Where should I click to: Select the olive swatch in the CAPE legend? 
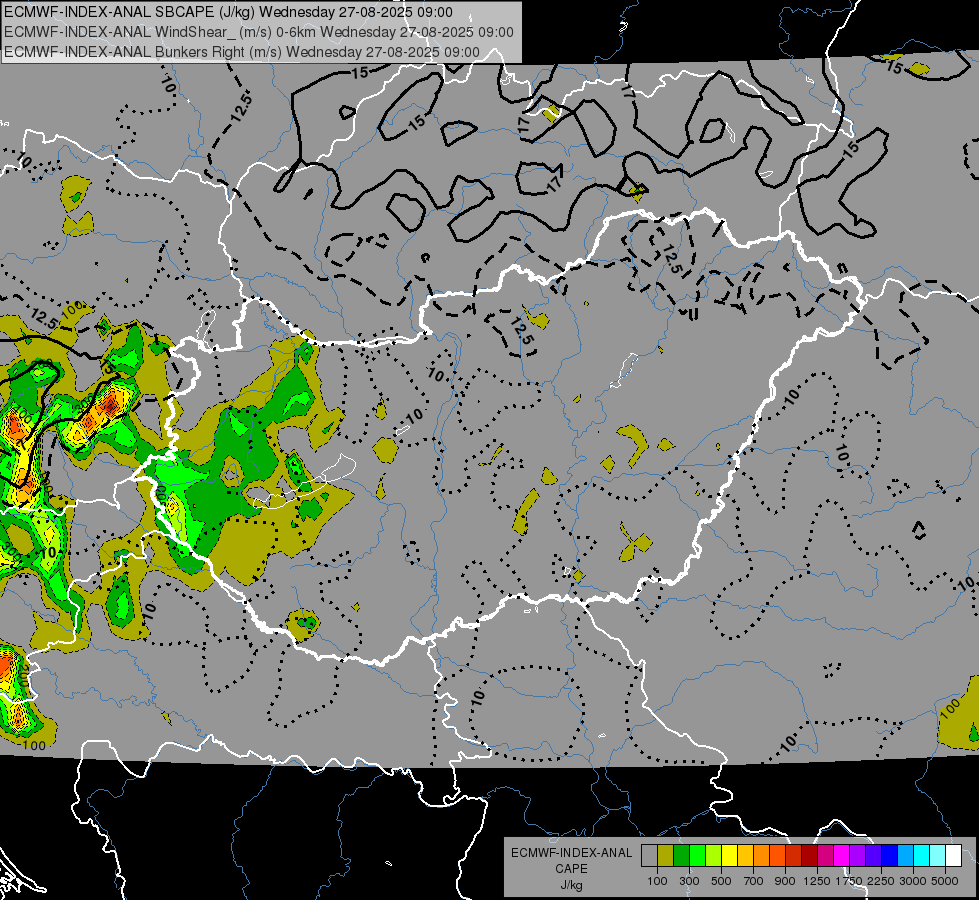[x=665, y=856]
